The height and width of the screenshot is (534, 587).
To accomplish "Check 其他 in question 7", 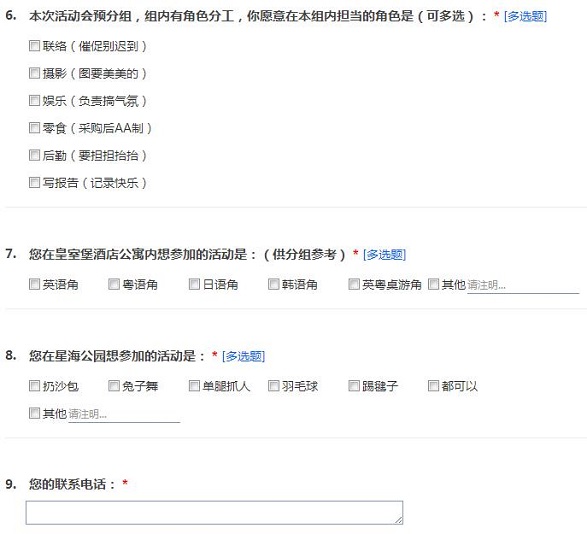I will tap(433, 284).
